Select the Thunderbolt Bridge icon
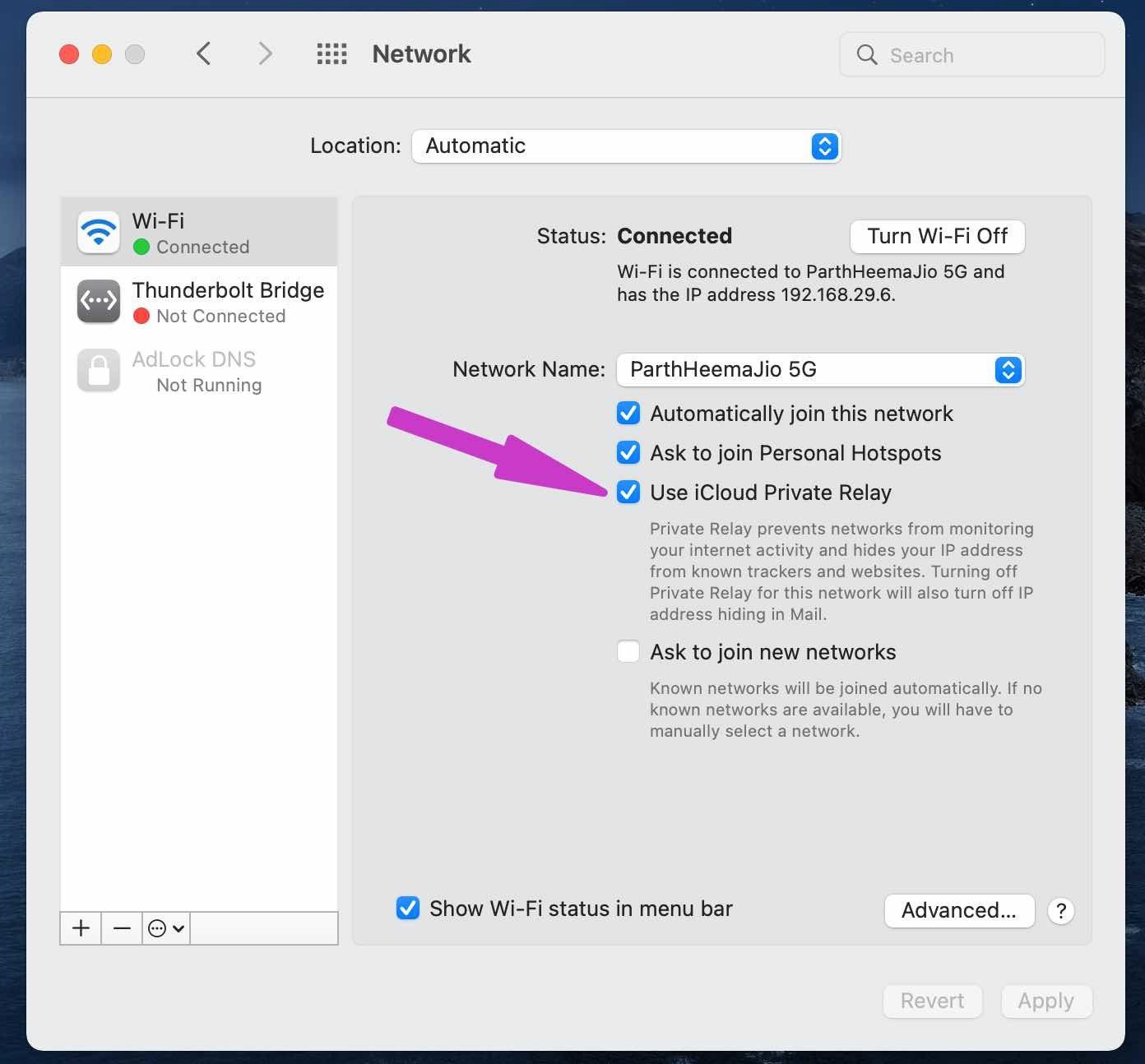This screenshot has height=1064, width=1145. (99, 301)
